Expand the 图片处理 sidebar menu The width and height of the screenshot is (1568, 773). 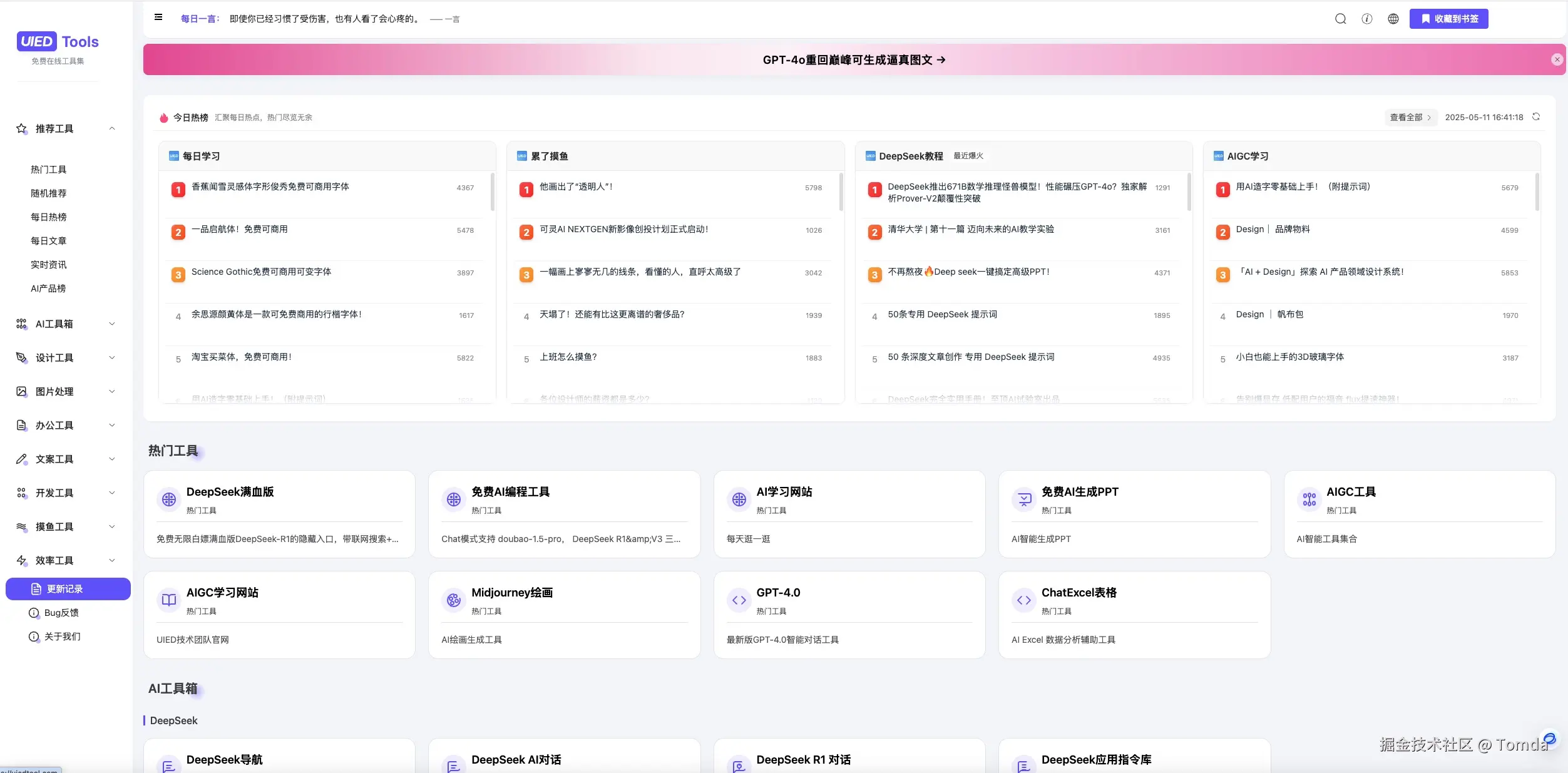112,391
